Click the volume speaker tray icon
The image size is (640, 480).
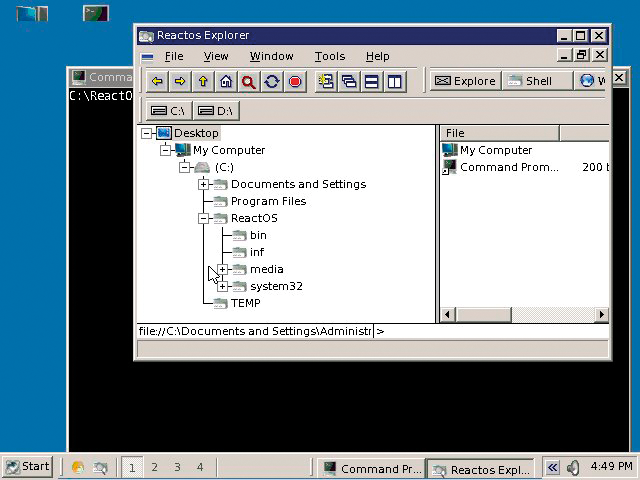point(573,468)
